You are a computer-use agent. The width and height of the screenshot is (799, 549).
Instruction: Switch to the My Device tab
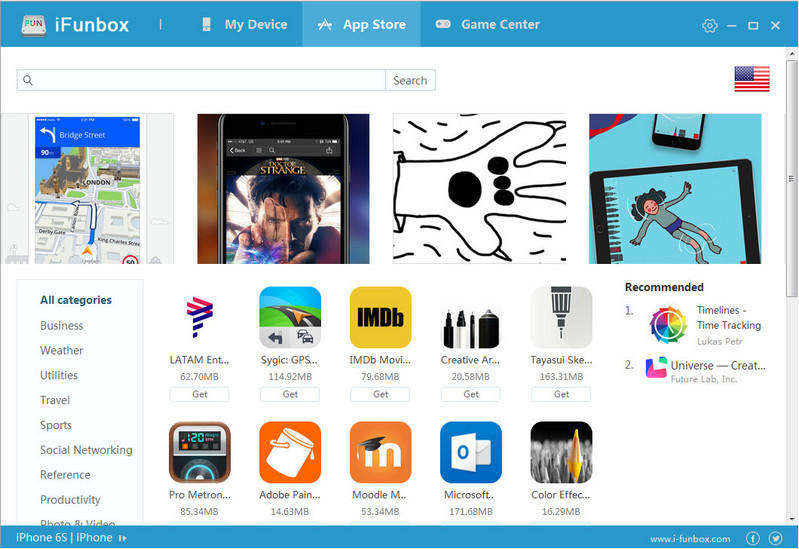[x=245, y=24]
